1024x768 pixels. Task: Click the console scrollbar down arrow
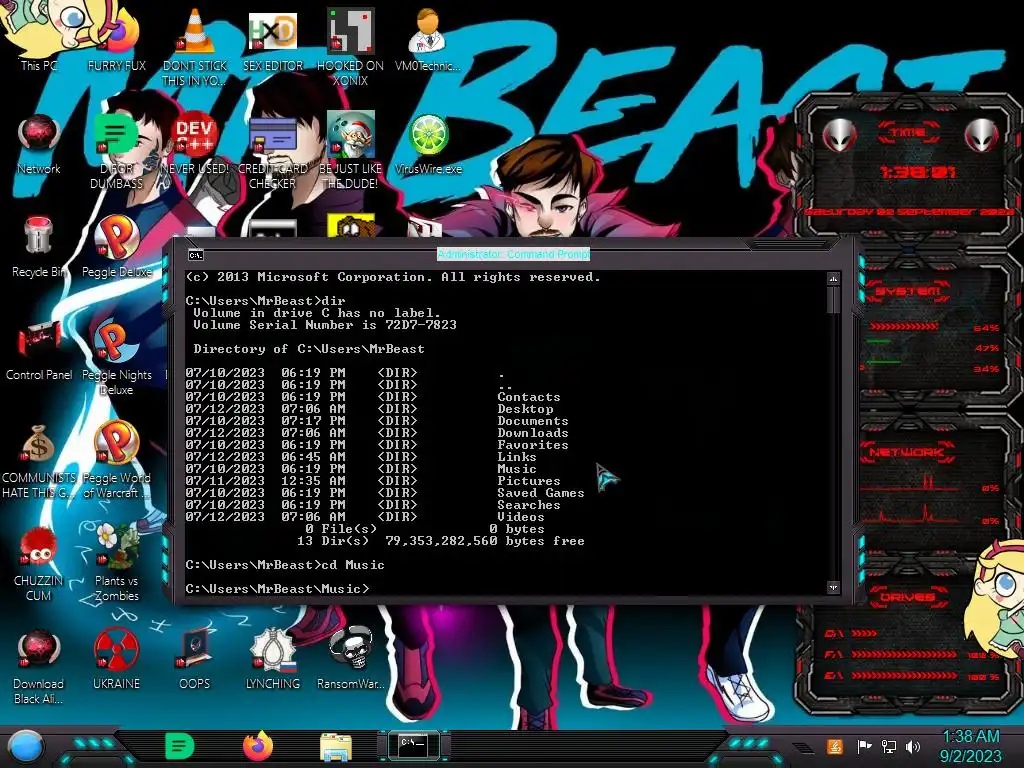(833, 588)
